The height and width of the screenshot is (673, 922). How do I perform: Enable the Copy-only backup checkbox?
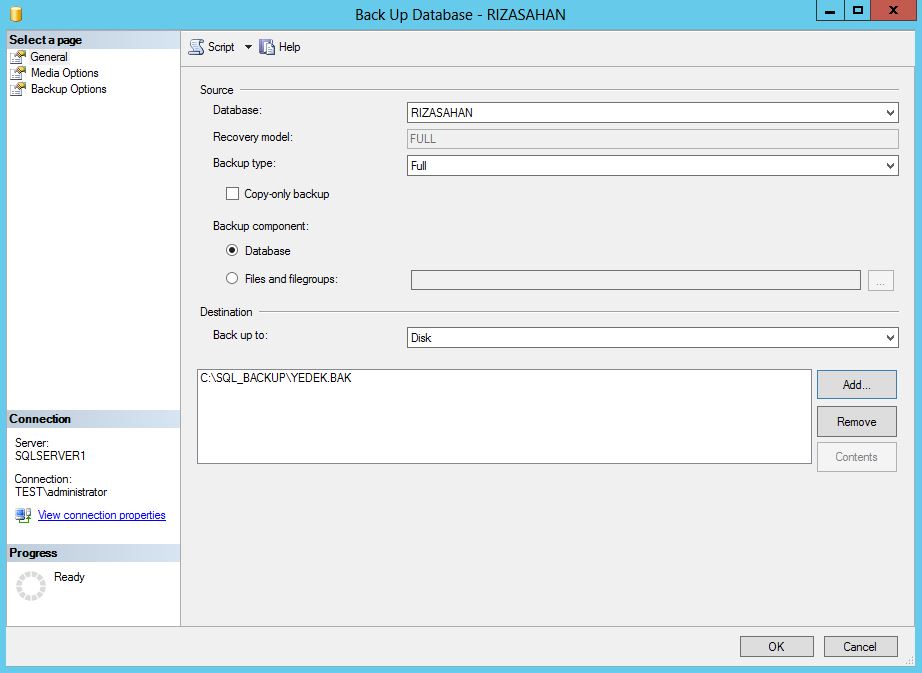tap(233, 194)
